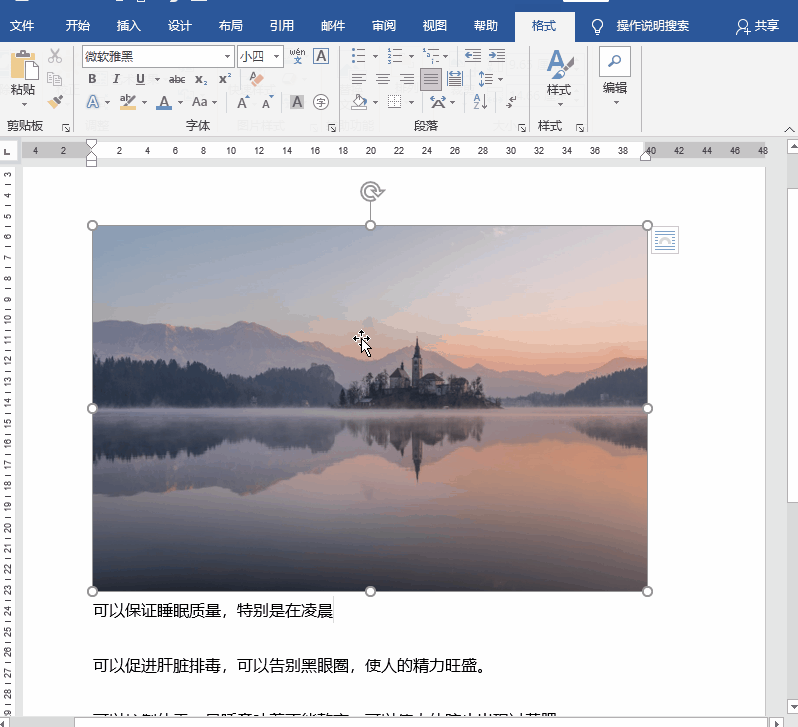
Task: Open the Font Color dropdown arrow
Action: point(180,103)
